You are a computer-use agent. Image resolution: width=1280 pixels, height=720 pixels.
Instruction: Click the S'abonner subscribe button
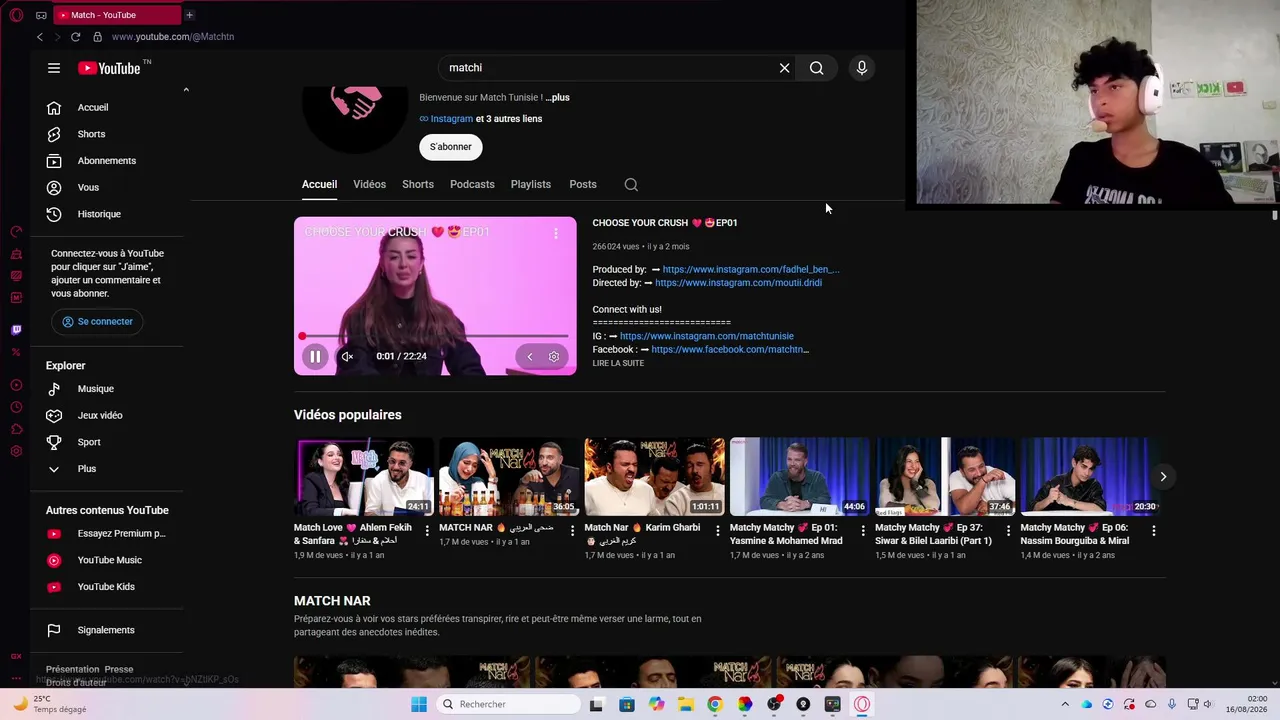tap(451, 147)
